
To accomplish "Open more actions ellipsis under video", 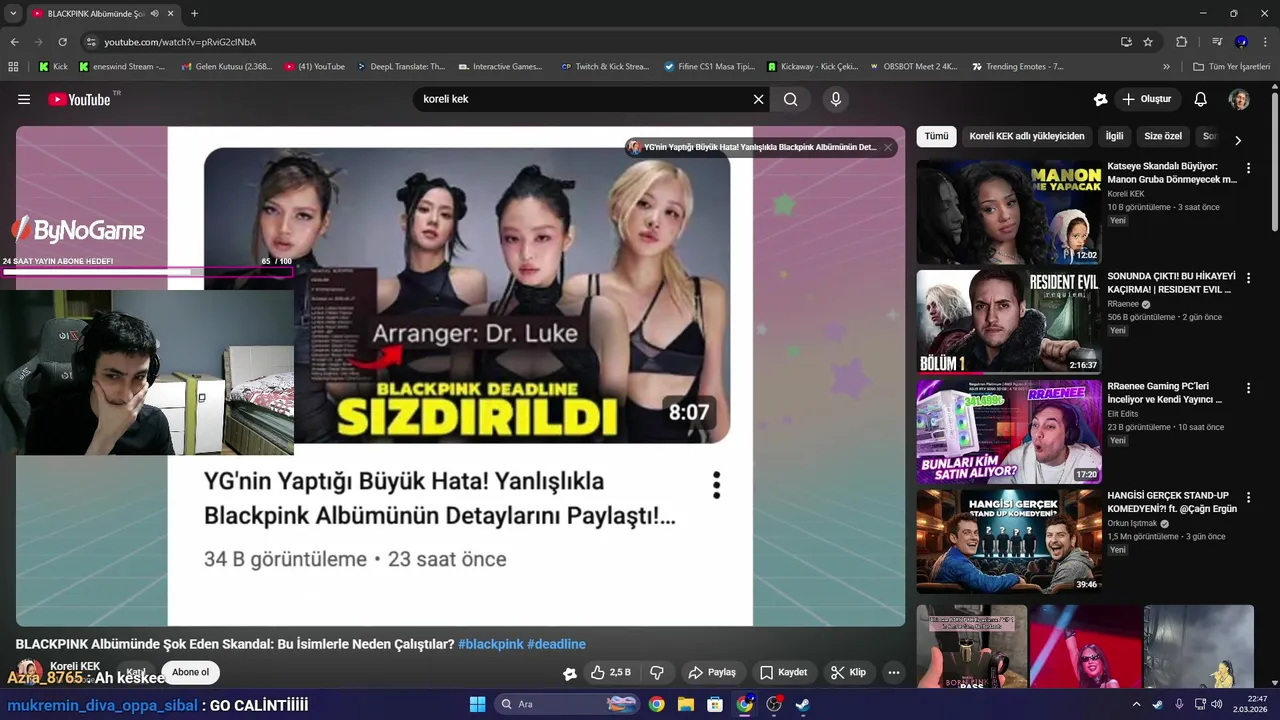I will (894, 672).
